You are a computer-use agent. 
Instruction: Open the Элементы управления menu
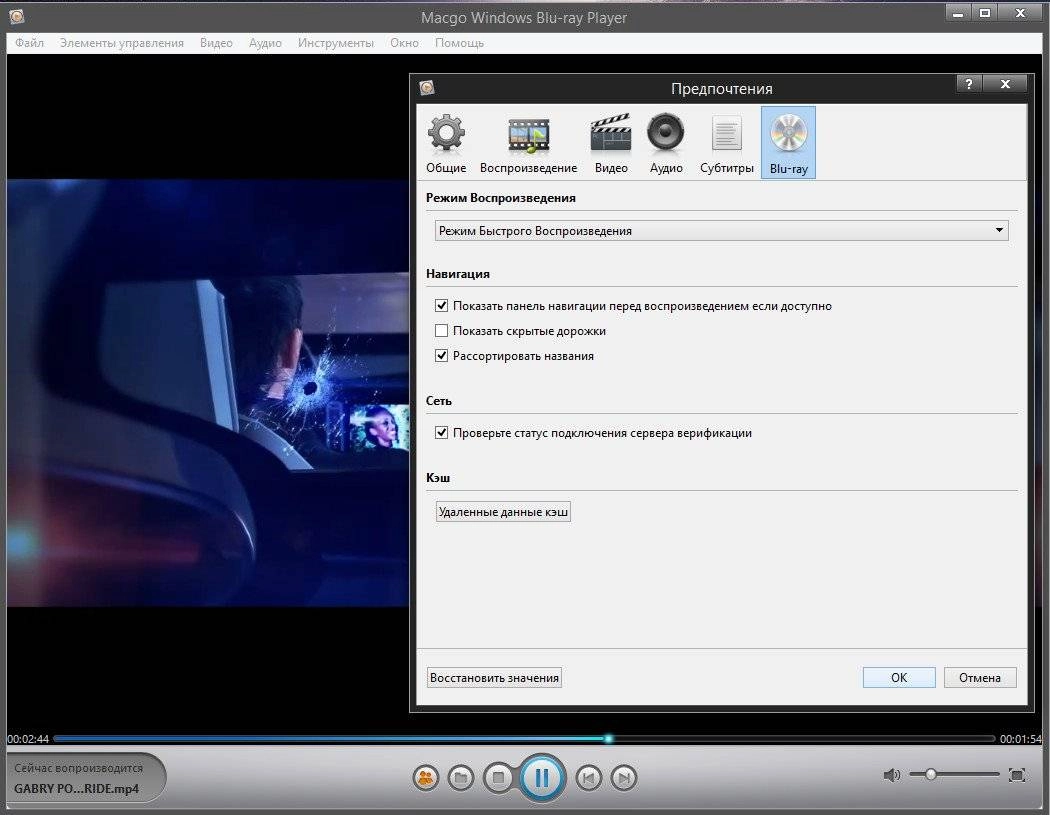coord(122,43)
